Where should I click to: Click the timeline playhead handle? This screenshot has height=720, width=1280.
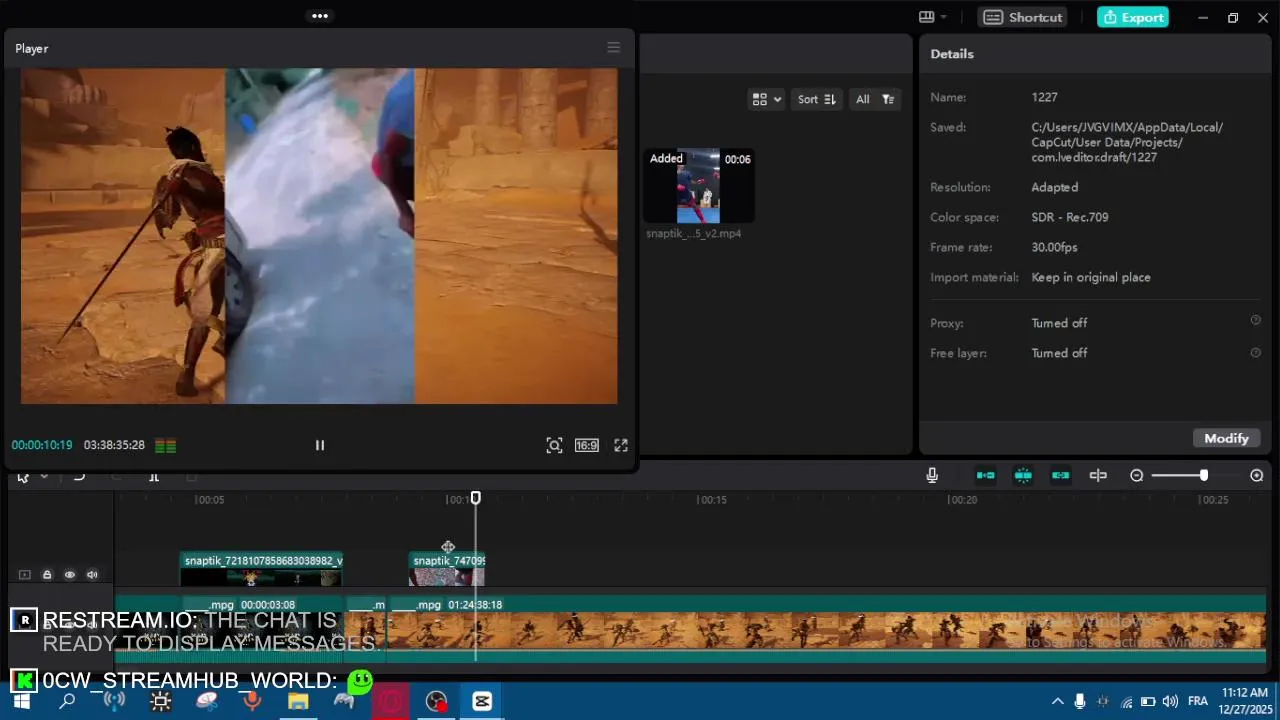tap(476, 498)
